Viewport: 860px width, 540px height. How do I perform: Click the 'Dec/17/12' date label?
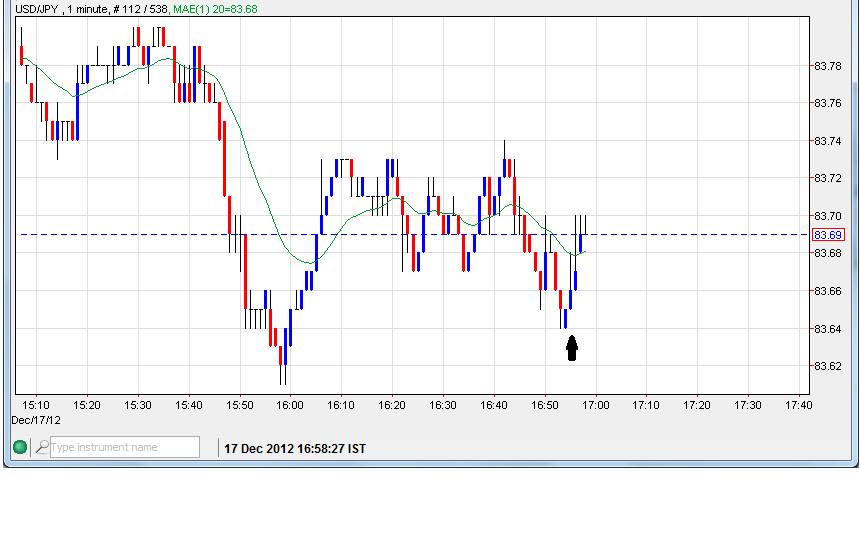(36, 420)
